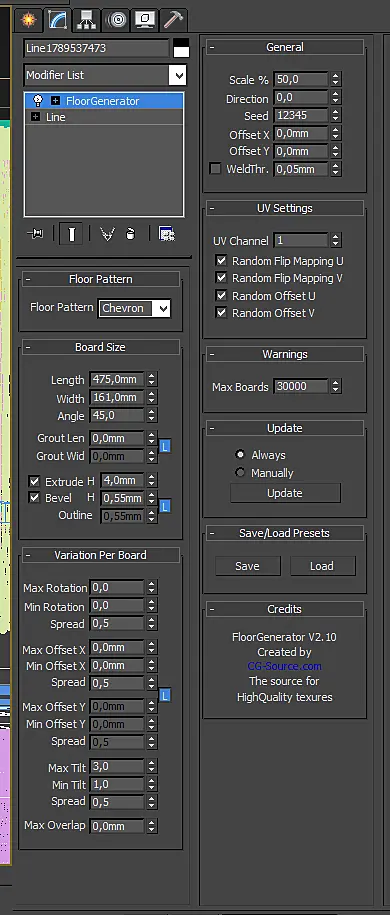Click the object name field Line1789537473
Image resolution: width=390 pixels, height=915 pixels.
pos(96,48)
